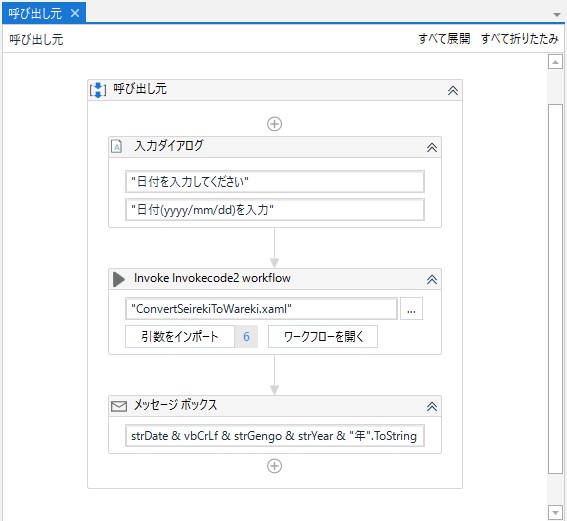Select the 呼び出し元 sequence title text

(x=140, y=89)
